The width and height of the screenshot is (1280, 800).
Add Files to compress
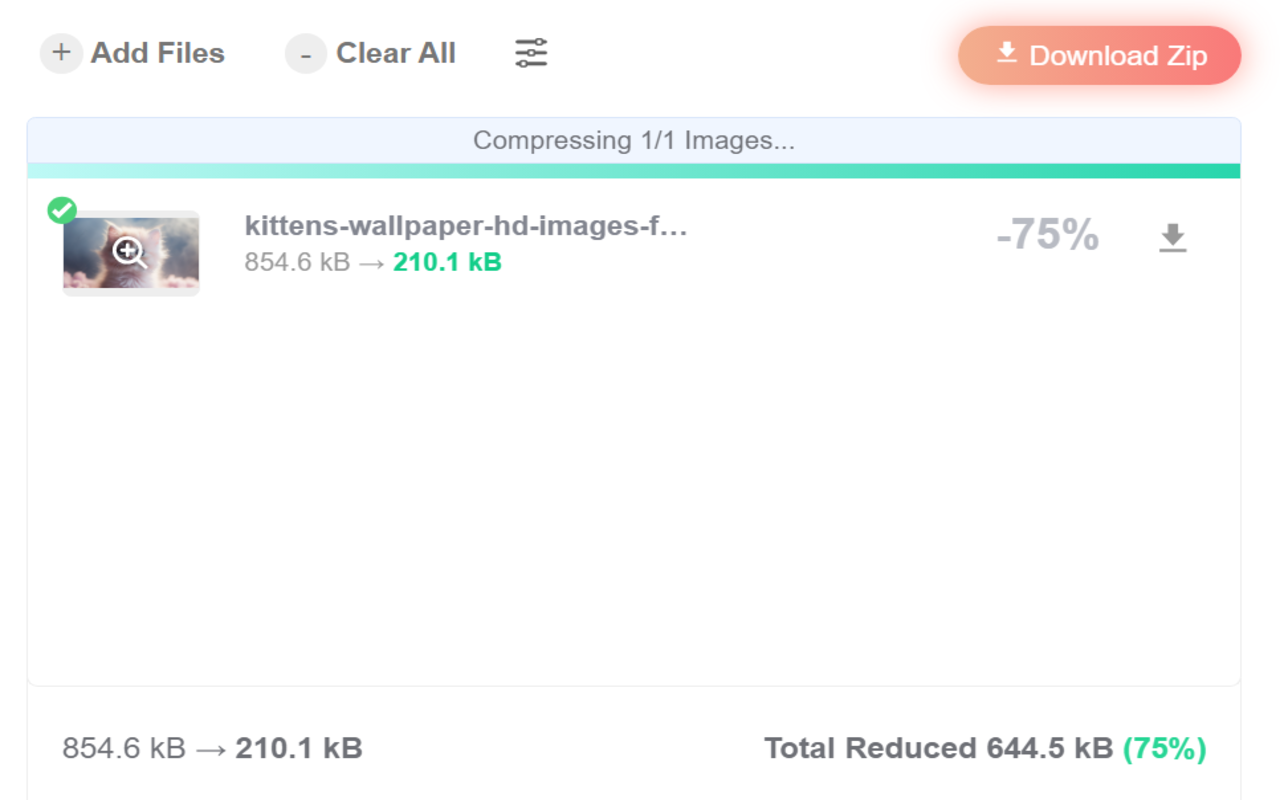[x=156, y=53]
